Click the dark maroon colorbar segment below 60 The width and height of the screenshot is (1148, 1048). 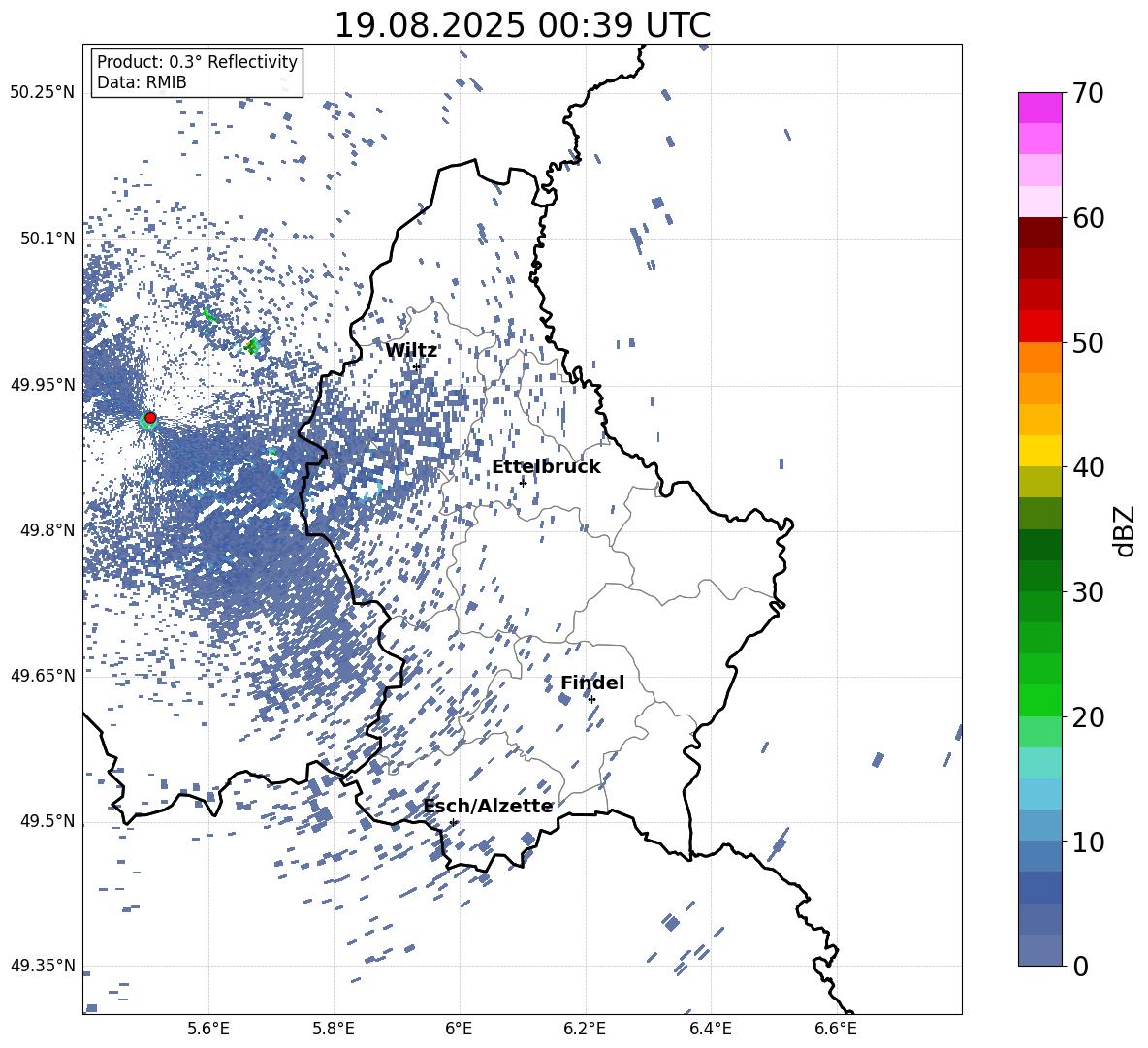1040,234
